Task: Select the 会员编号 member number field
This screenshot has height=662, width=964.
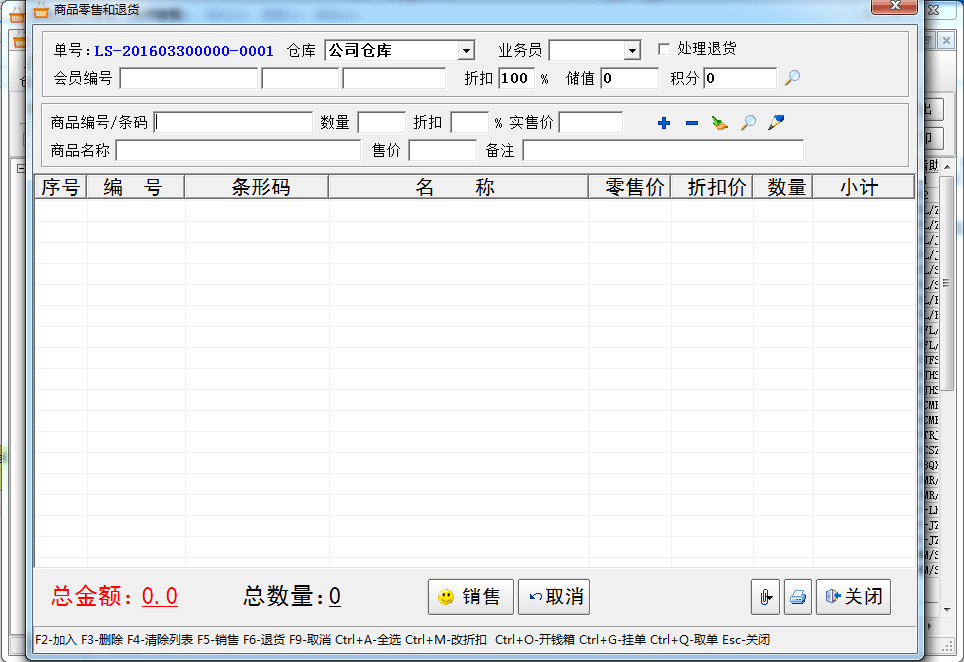Action: pyautogui.click(x=188, y=78)
